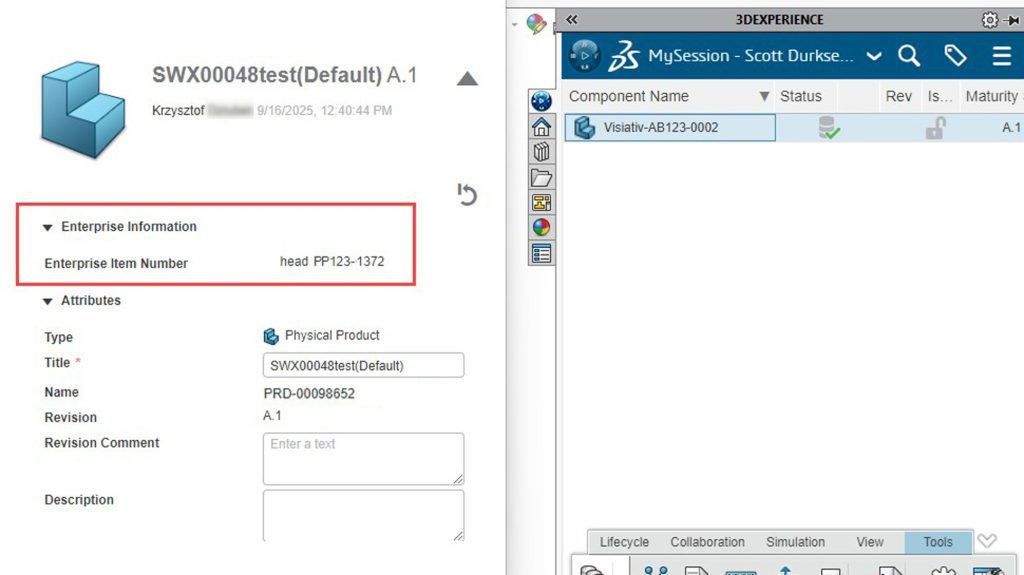This screenshot has width=1024, height=575.
Task: Sort by the Status column header
Action: (x=801, y=96)
